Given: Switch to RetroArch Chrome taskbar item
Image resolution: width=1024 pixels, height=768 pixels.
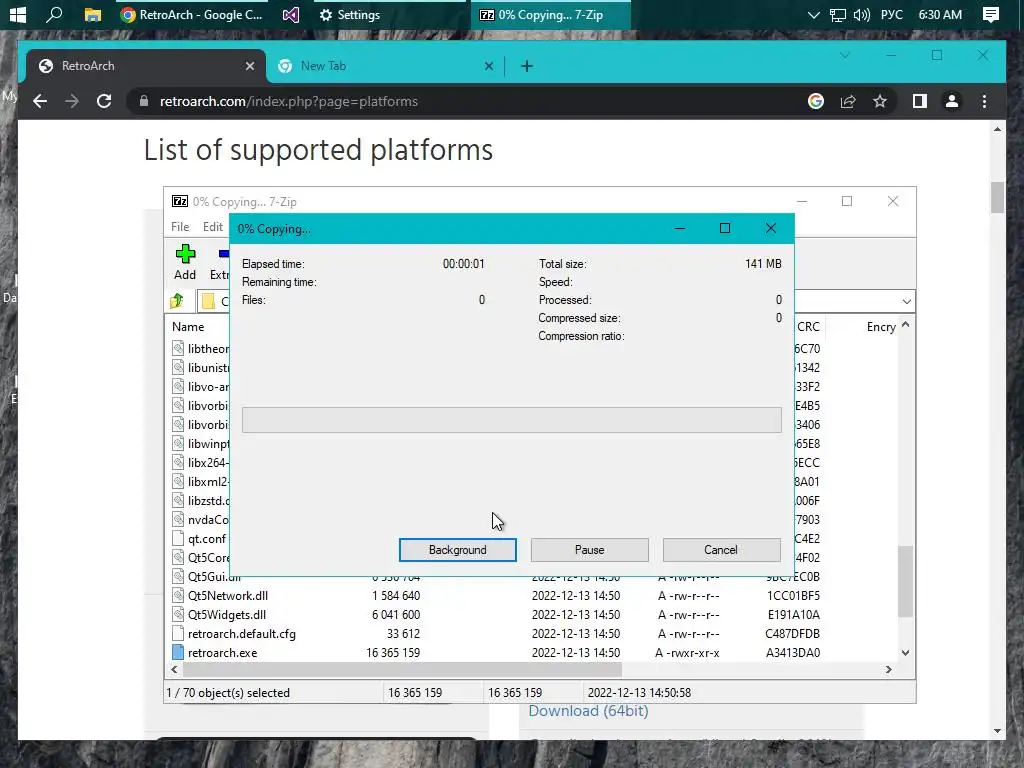Looking at the screenshot, I should point(191,14).
